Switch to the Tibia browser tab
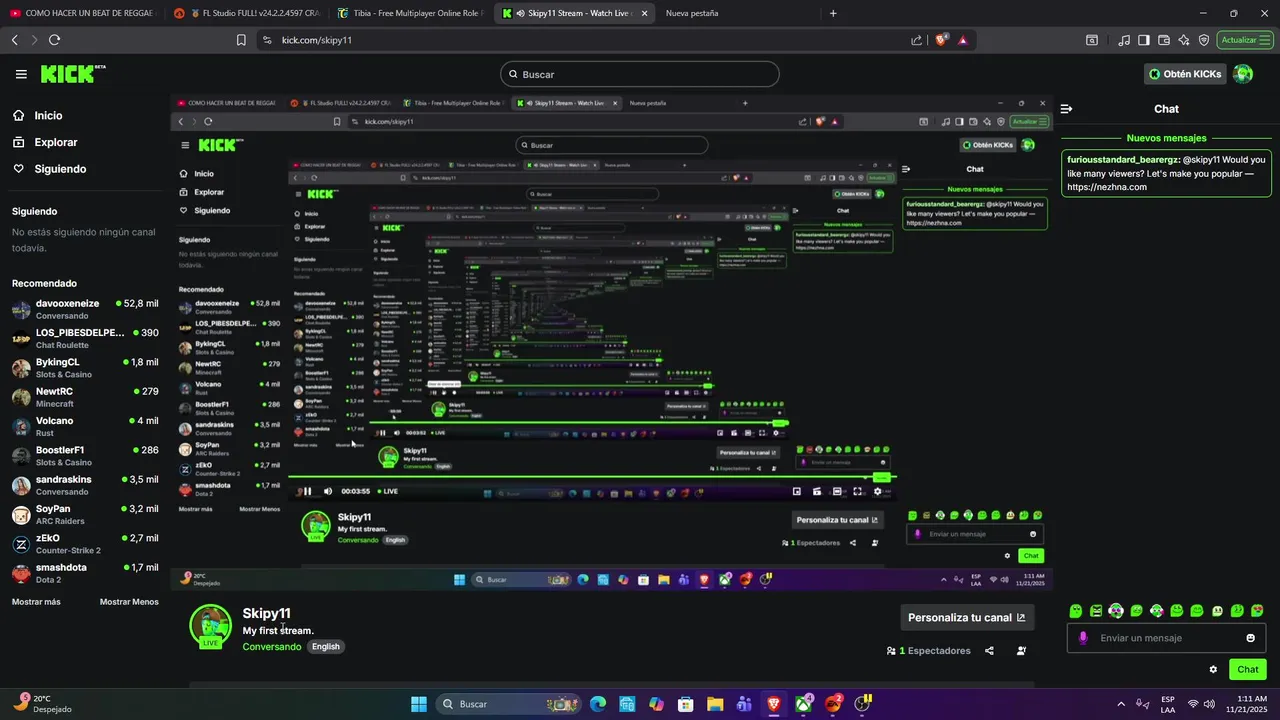This screenshot has height=720, width=1280. 410,13
